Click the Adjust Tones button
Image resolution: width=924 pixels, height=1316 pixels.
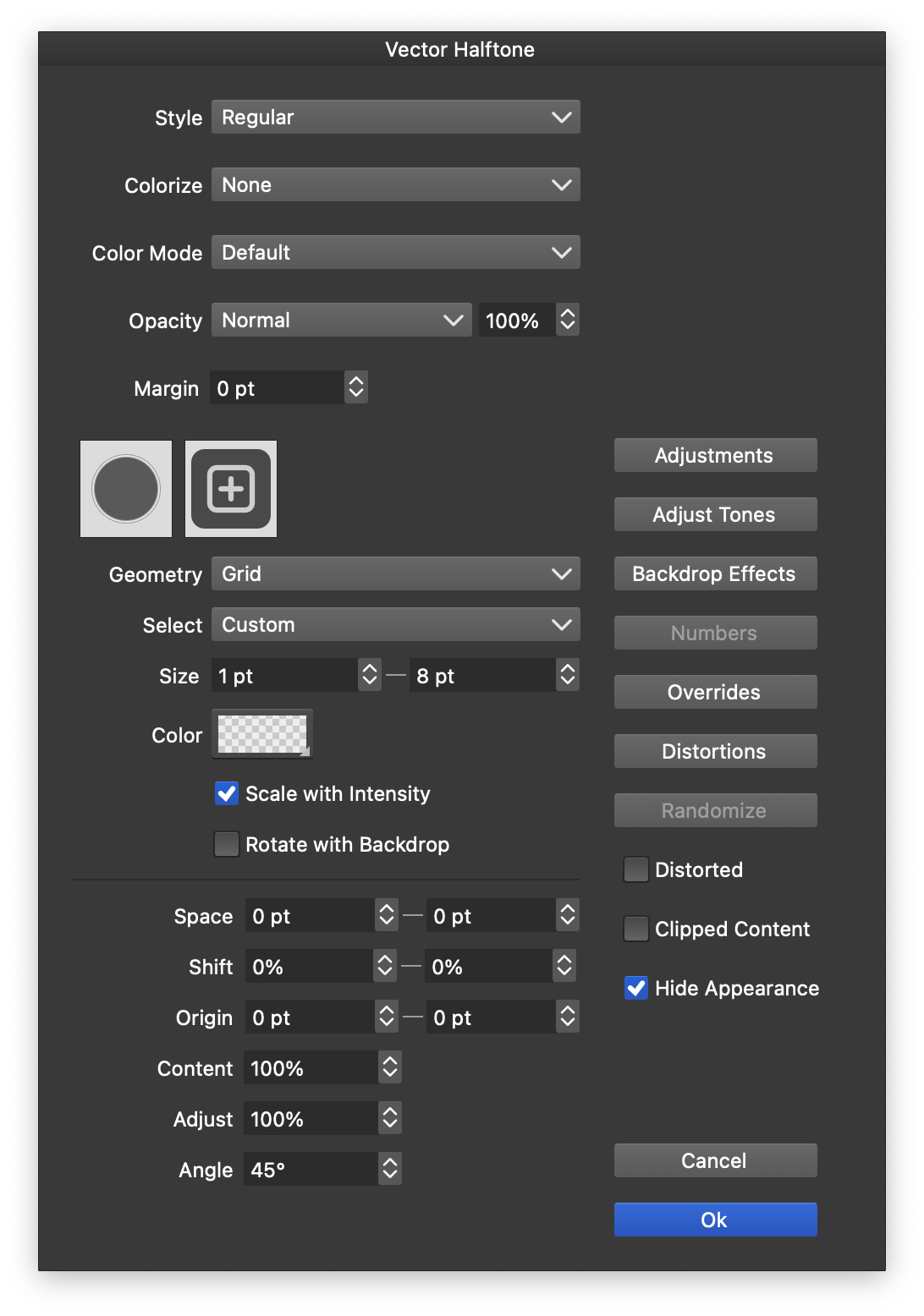point(715,514)
